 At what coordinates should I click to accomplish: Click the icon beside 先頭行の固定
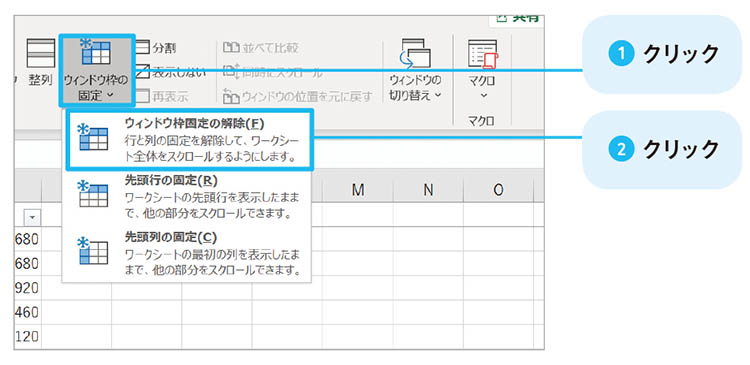pyautogui.click(x=93, y=194)
